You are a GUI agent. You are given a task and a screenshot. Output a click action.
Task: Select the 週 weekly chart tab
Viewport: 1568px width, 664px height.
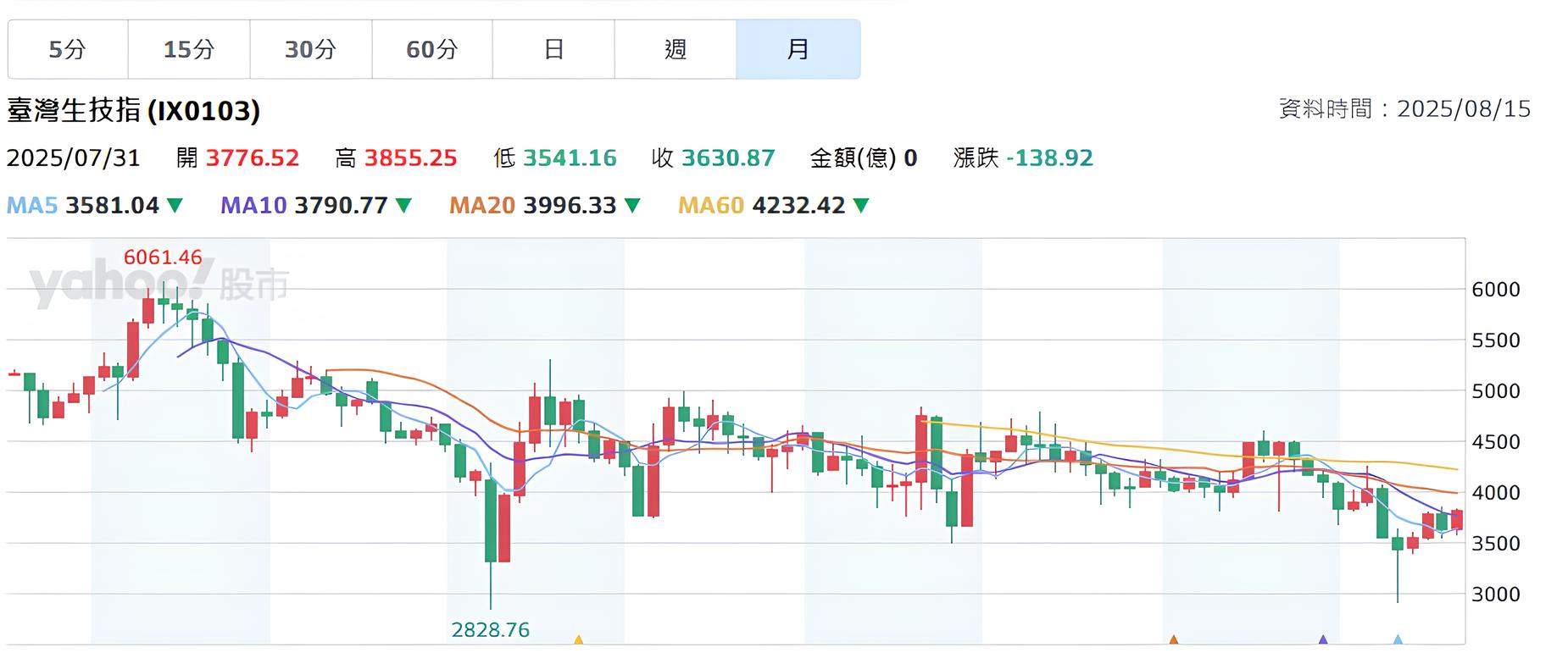click(x=676, y=49)
